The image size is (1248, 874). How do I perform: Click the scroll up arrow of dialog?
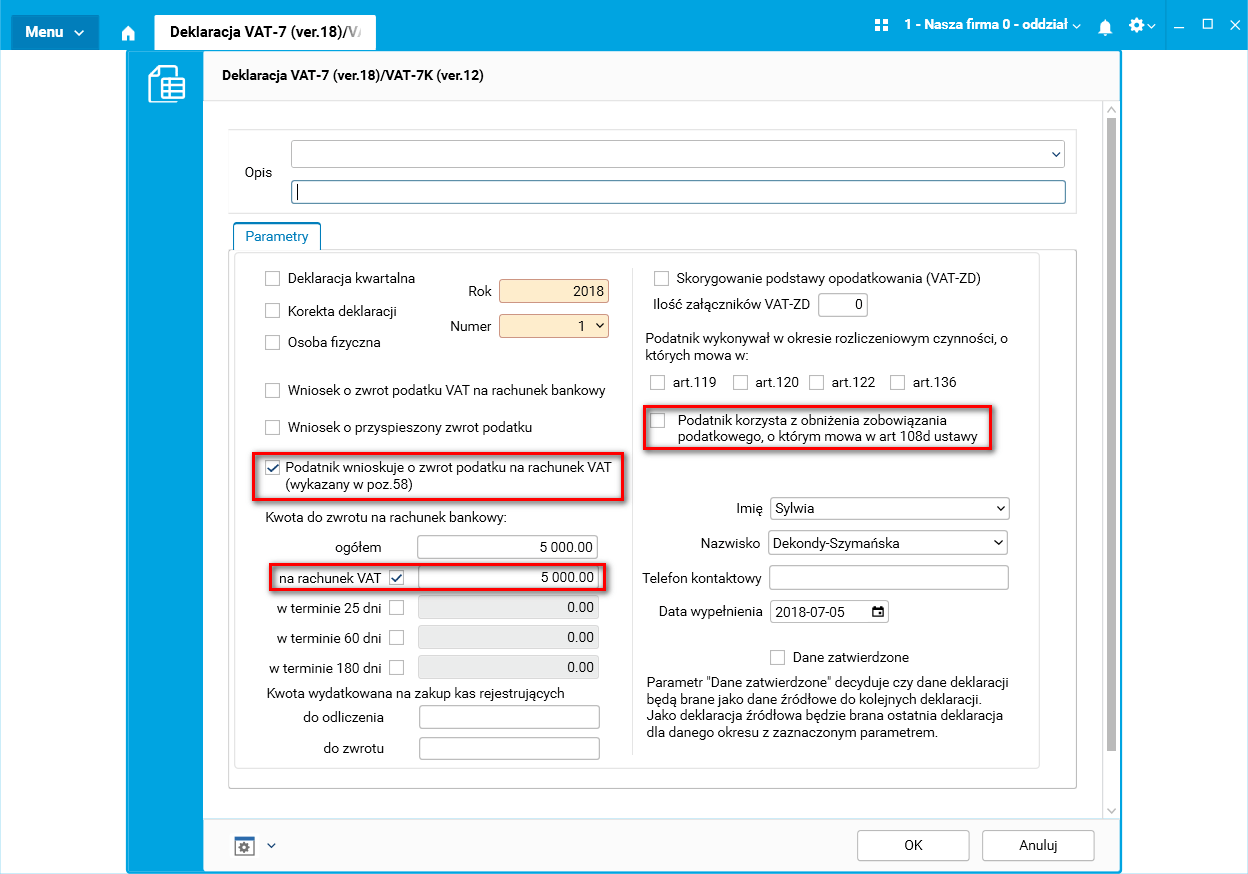(x=1111, y=107)
